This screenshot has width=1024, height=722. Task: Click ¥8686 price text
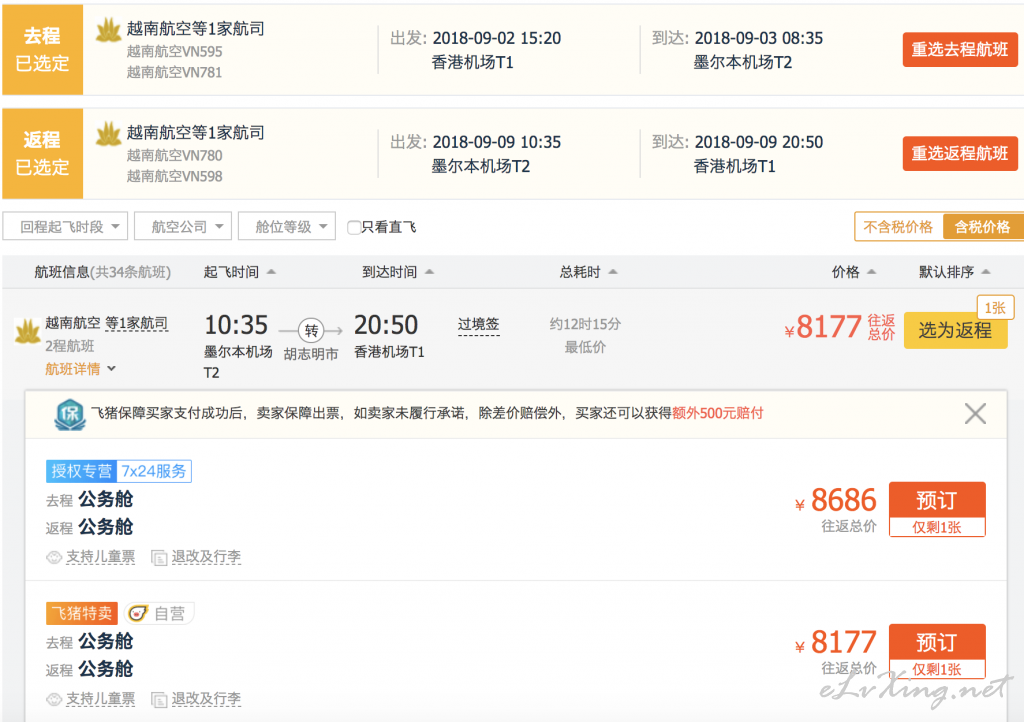836,501
